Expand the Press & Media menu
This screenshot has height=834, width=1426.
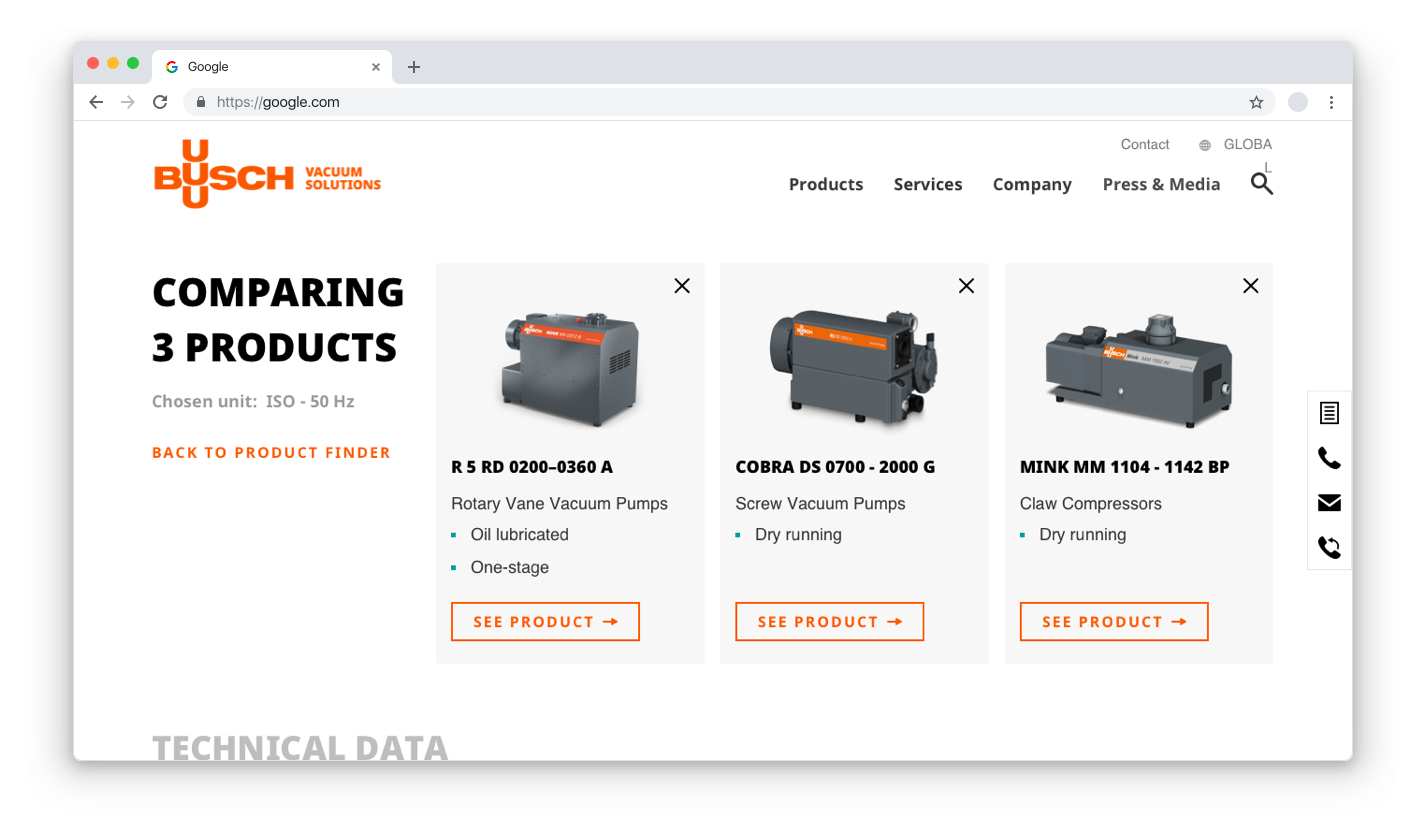(1161, 184)
